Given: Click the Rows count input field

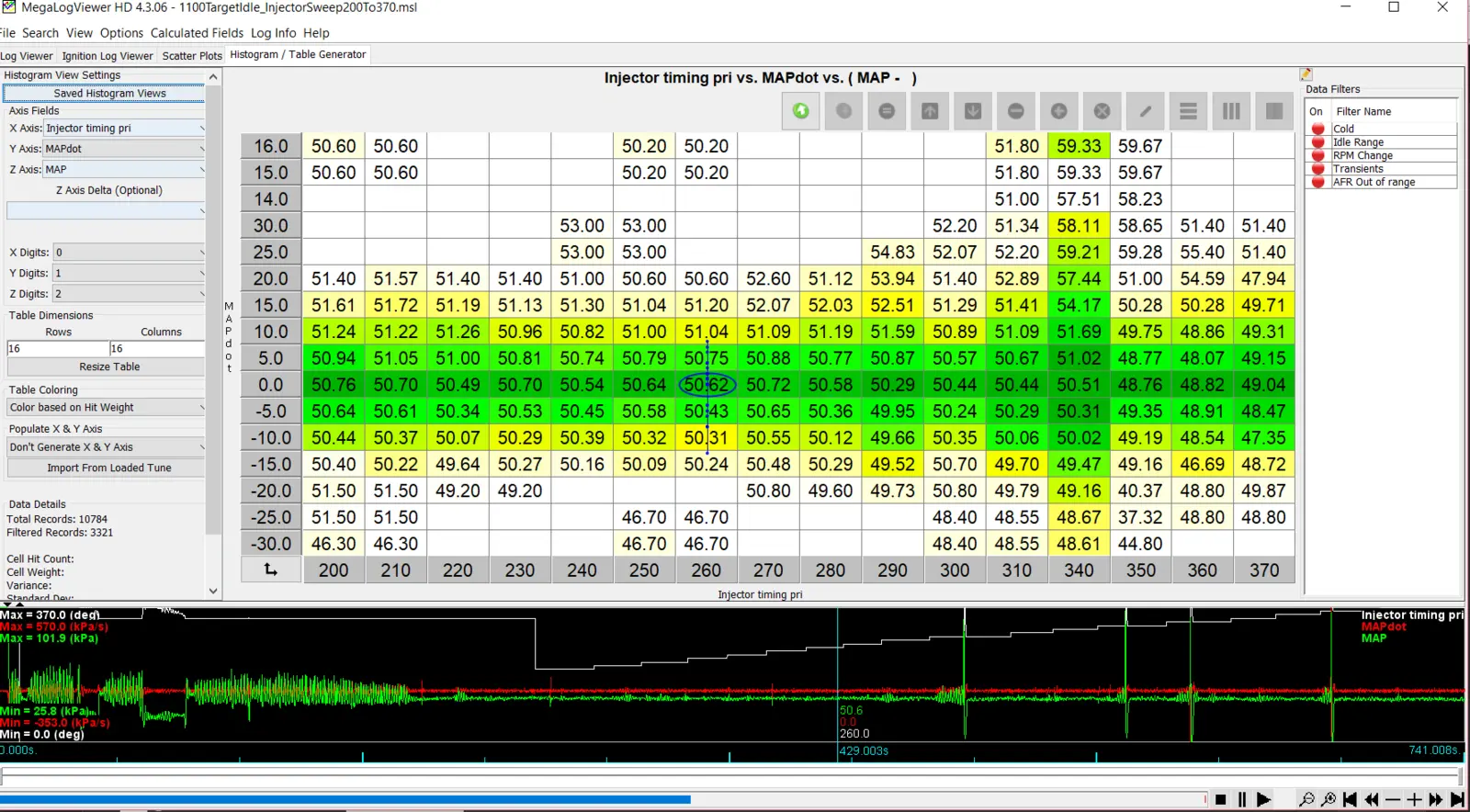Looking at the screenshot, I should coord(58,348).
